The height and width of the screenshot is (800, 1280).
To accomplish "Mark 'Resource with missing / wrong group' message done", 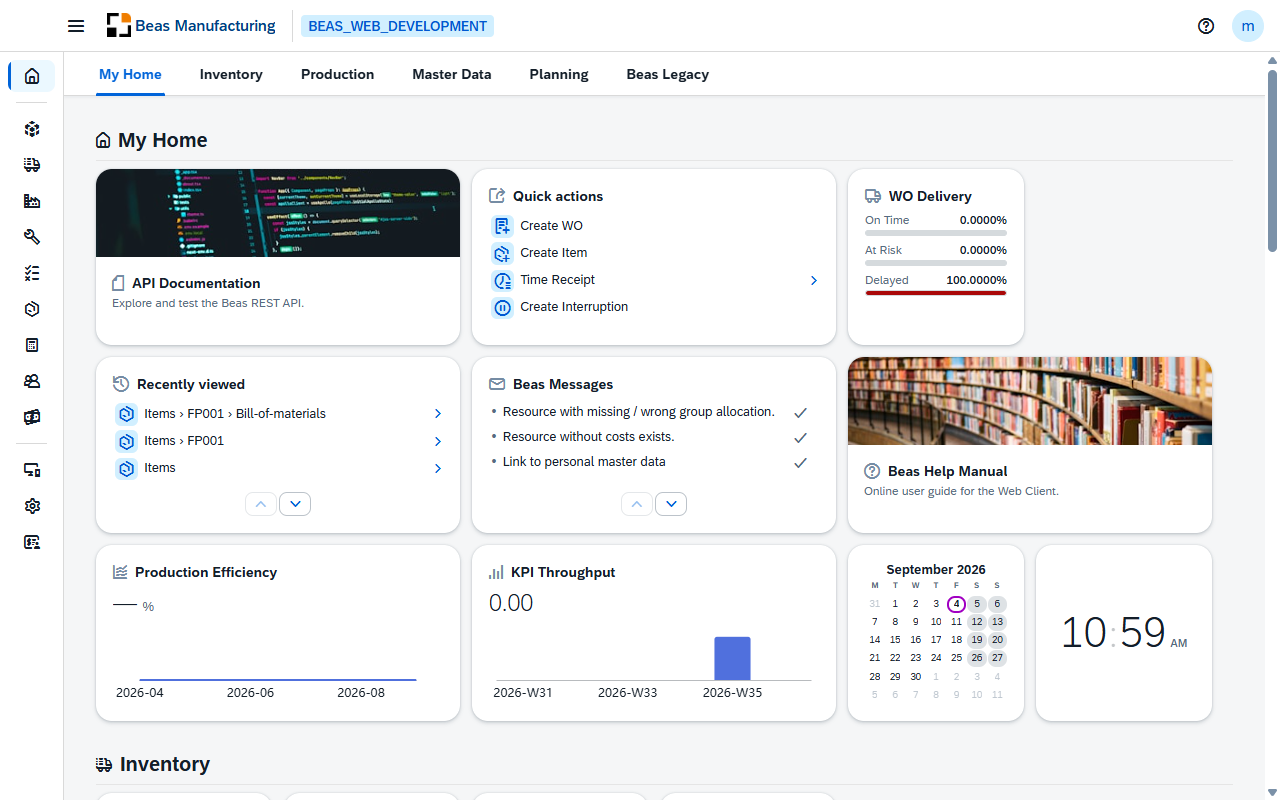I will click(x=800, y=412).
